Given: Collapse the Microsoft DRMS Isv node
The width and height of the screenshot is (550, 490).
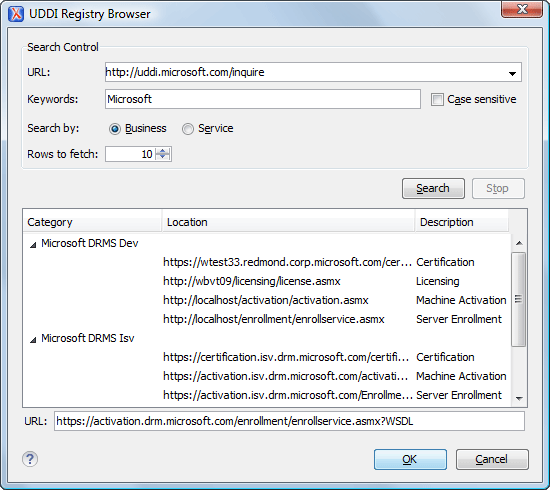Looking at the screenshot, I should coord(33,340).
